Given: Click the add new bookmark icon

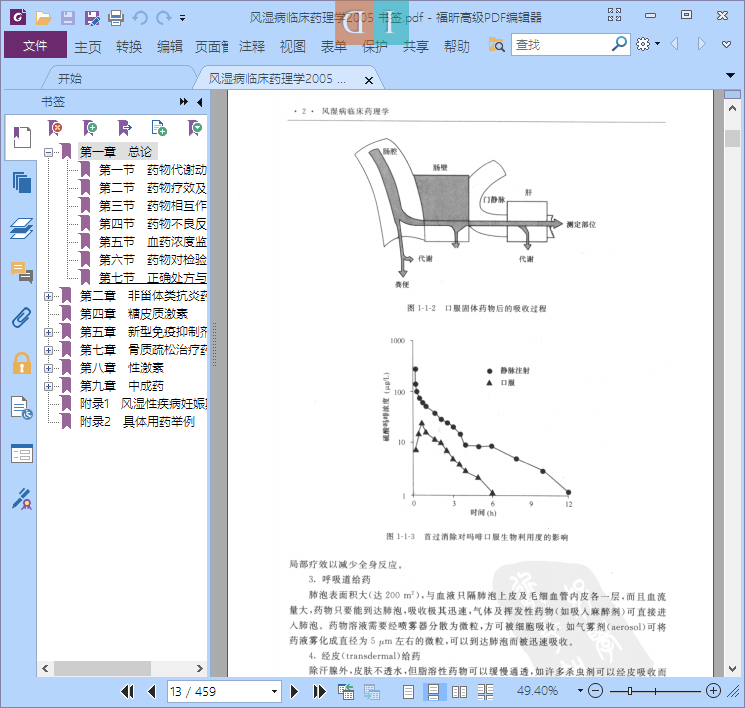Looking at the screenshot, I should pyautogui.click(x=90, y=128).
